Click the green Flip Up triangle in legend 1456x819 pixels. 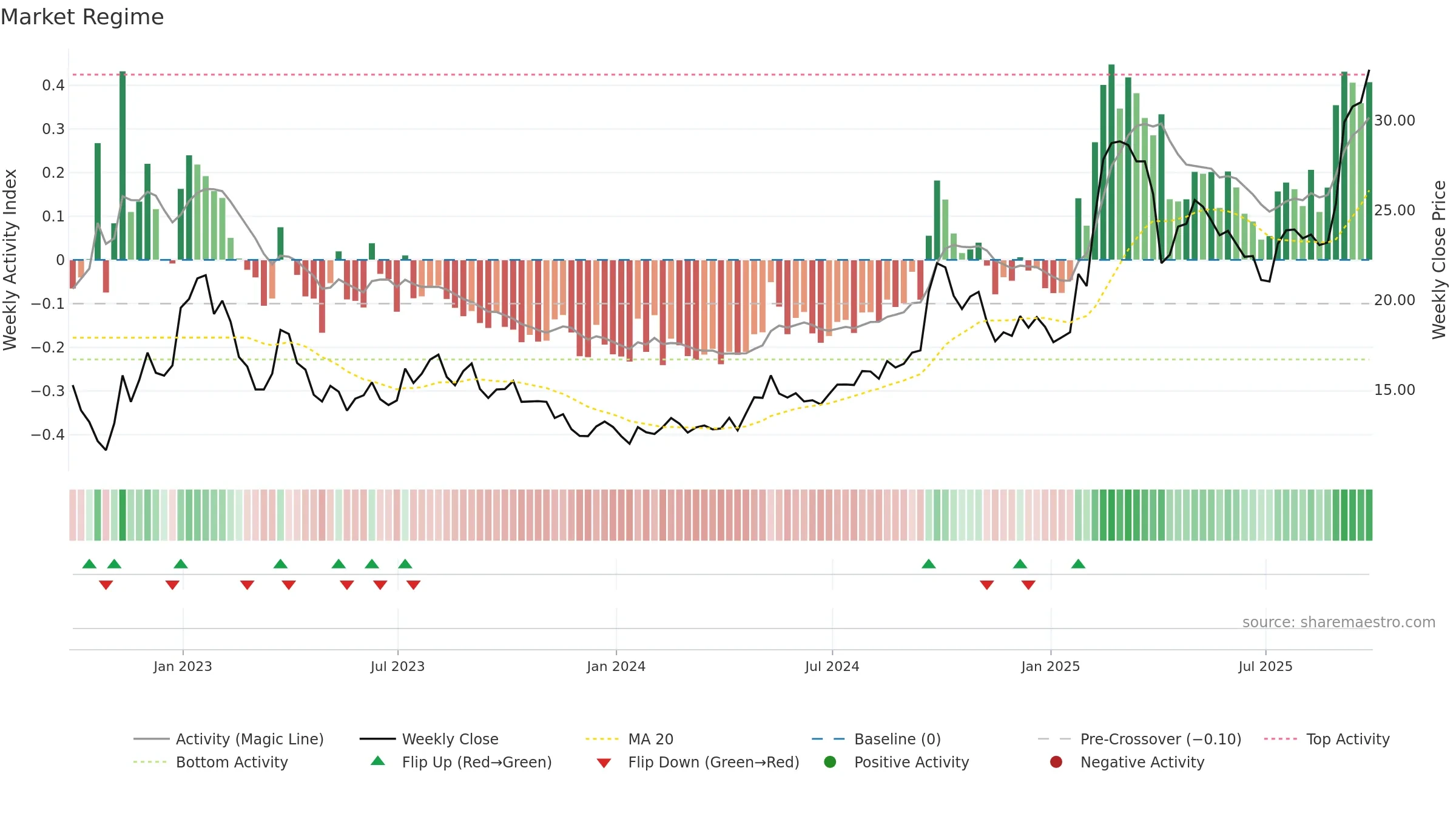377,761
